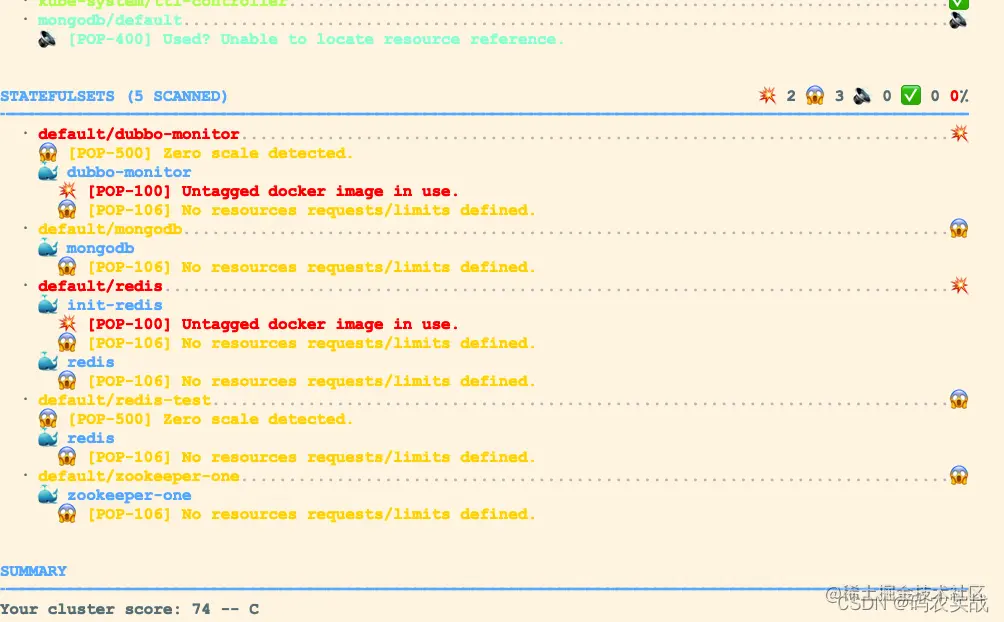
Task: Click the 'default/redis' red resource name
Action: (x=100, y=286)
